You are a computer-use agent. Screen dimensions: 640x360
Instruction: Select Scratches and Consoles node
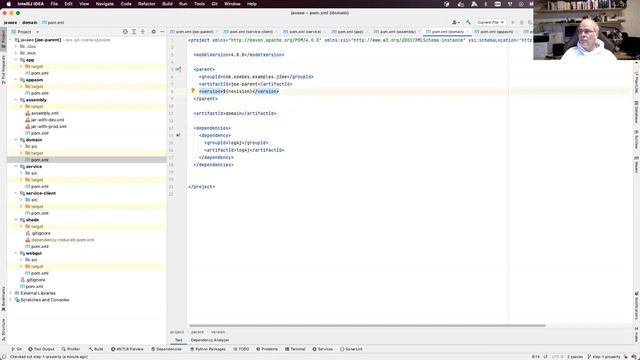tap(44, 300)
